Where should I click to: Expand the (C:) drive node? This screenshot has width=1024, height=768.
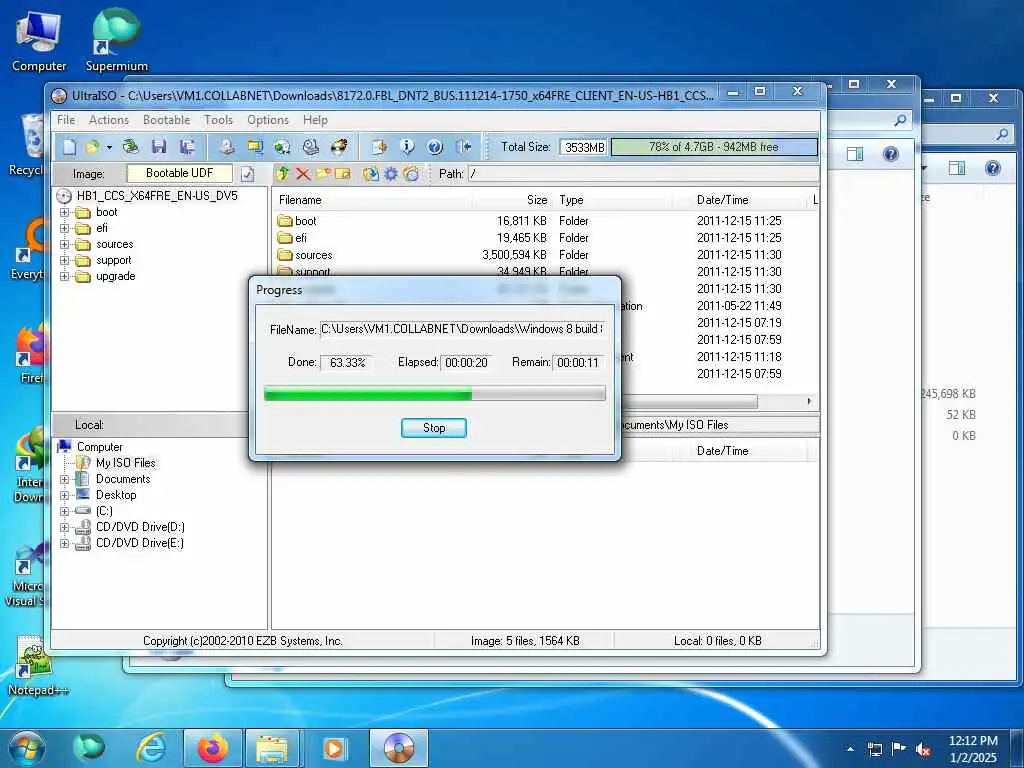click(x=64, y=511)
